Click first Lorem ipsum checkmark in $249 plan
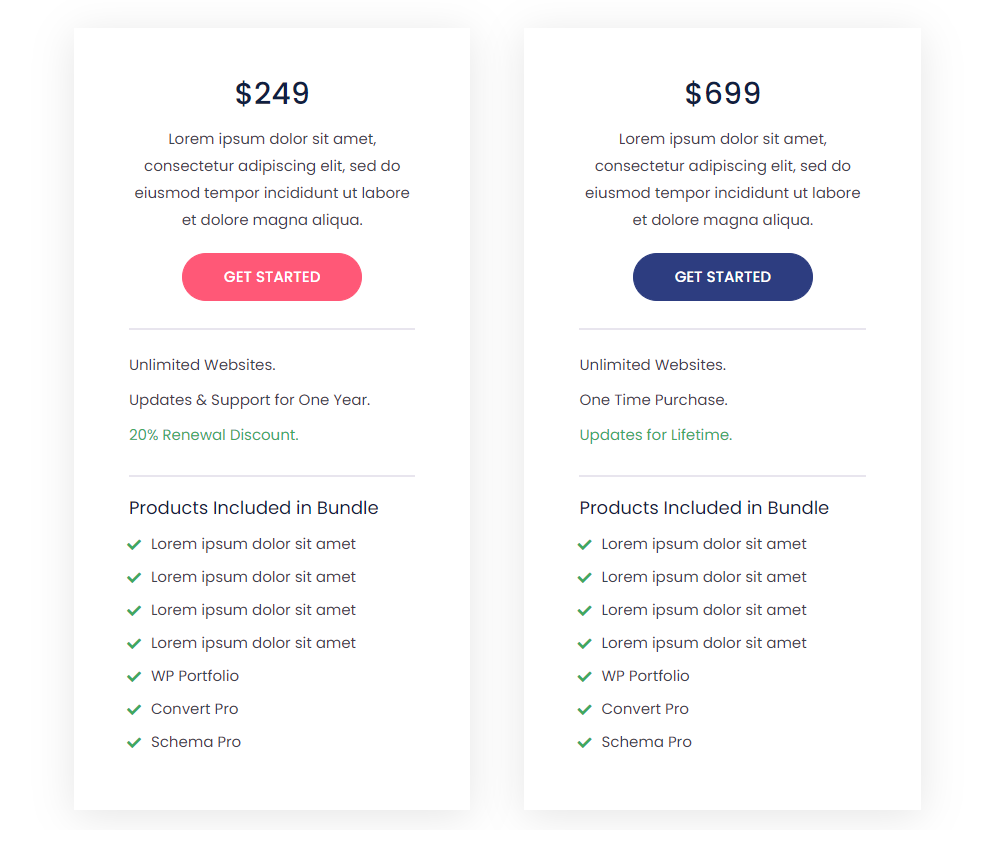The width and height of the screenshot is (993, 848). (134, 545)
